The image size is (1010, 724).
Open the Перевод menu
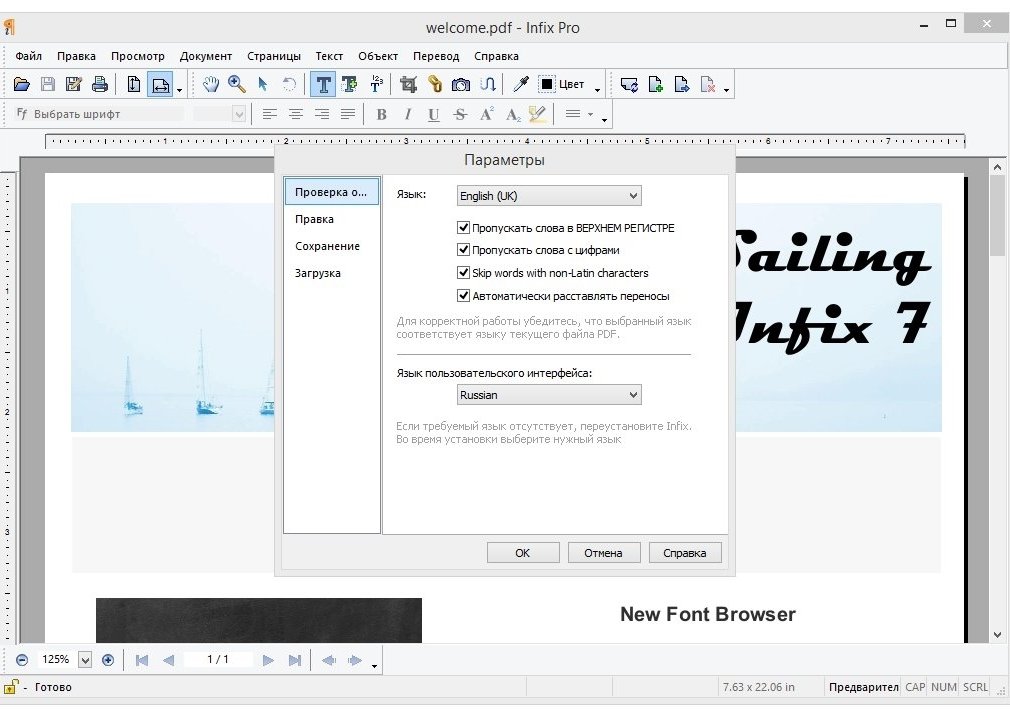(436, 56)
